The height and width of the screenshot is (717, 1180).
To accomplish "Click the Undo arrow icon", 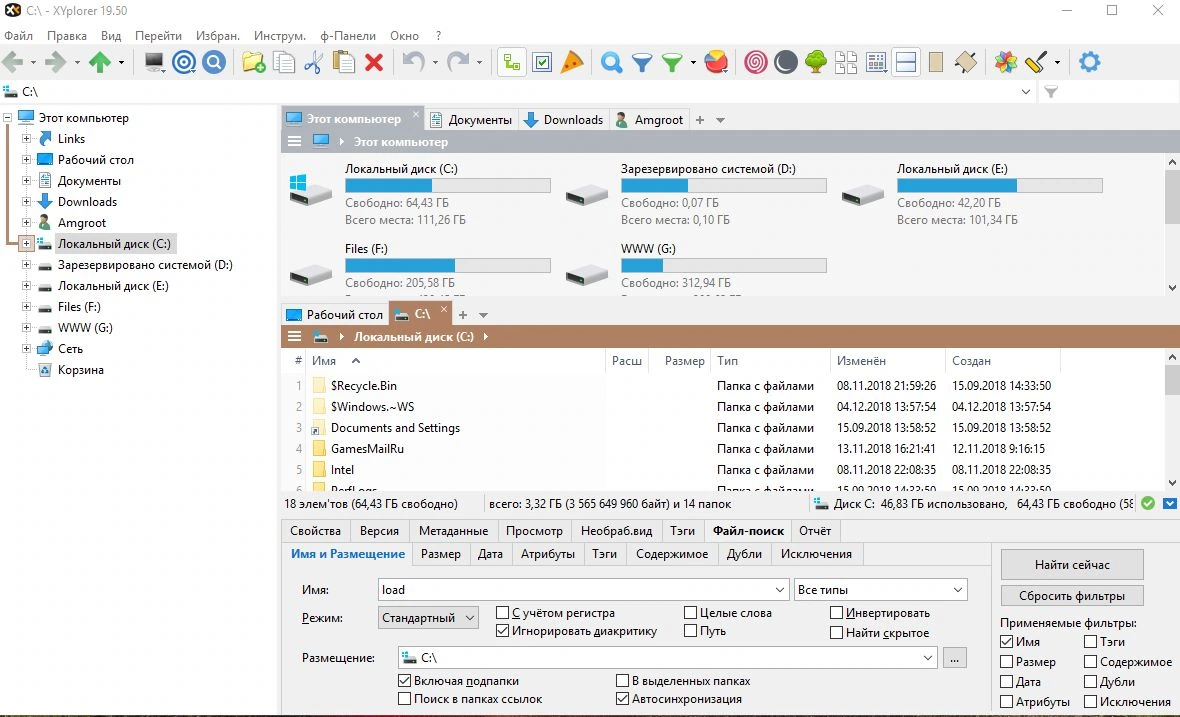I will click(413, 61).
